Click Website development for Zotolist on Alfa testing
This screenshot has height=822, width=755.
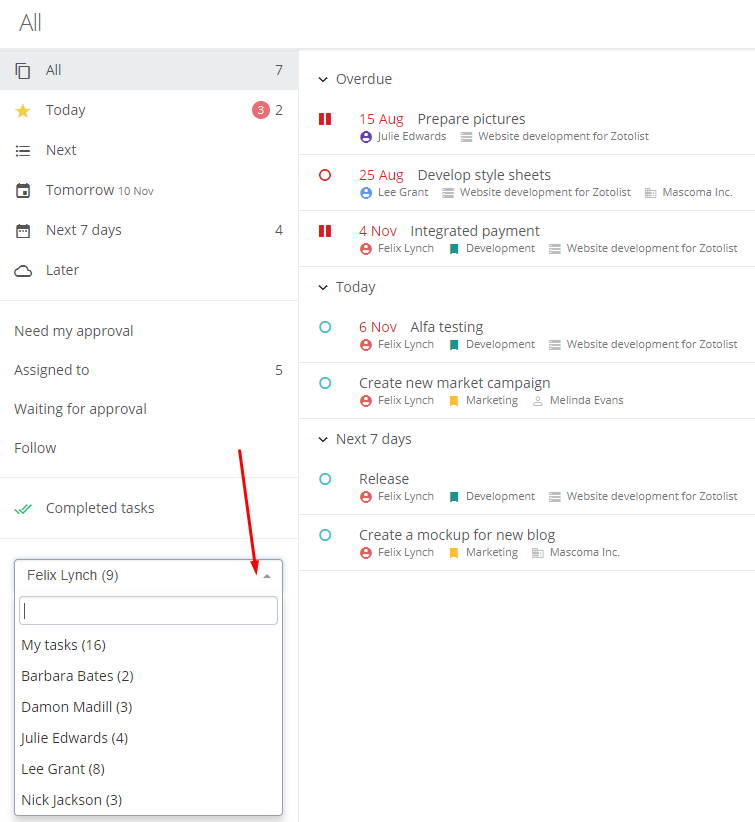point(652,344)
